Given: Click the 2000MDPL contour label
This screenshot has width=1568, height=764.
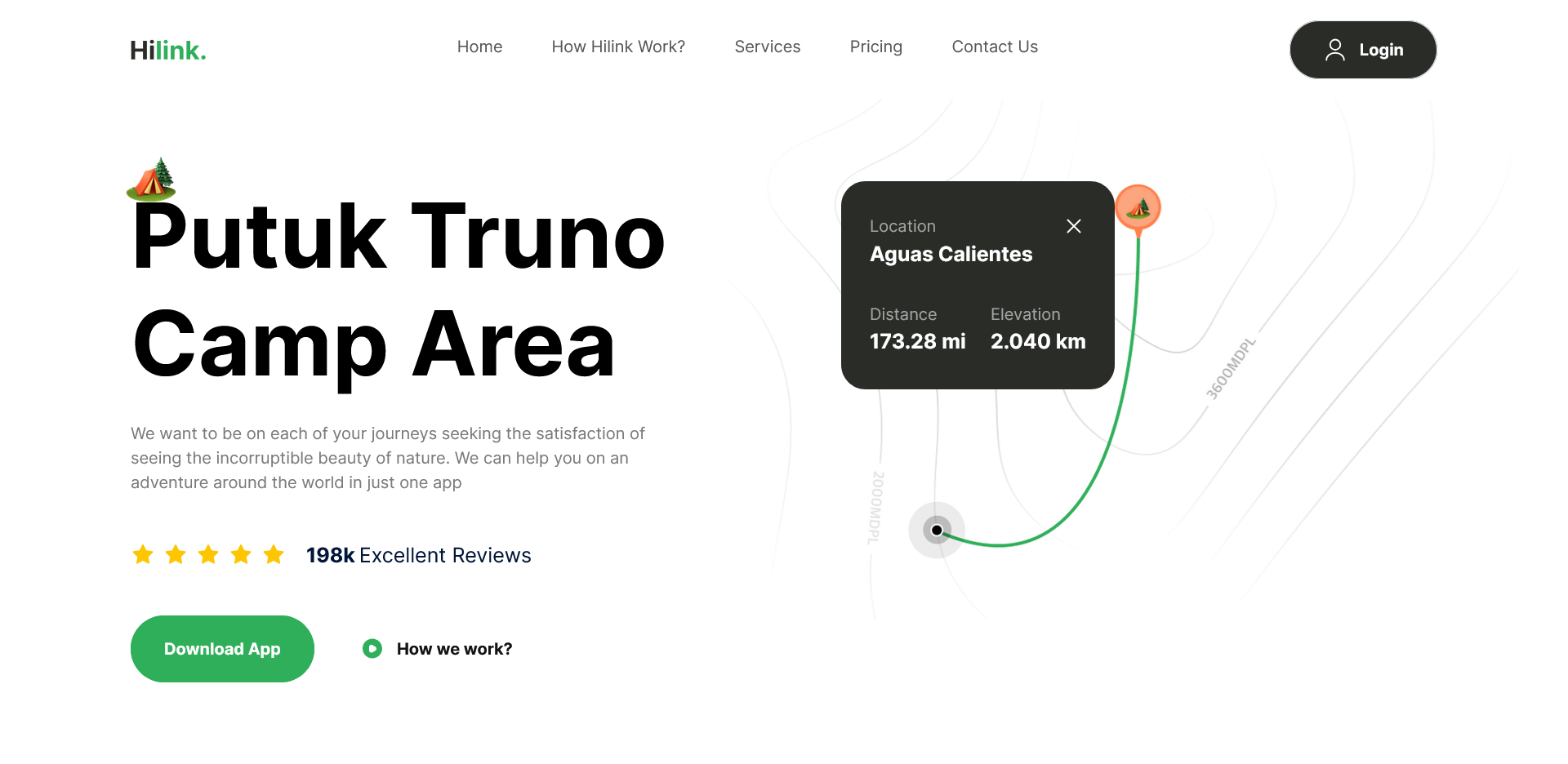Looking at the screenshot, I should pos(875,508).
